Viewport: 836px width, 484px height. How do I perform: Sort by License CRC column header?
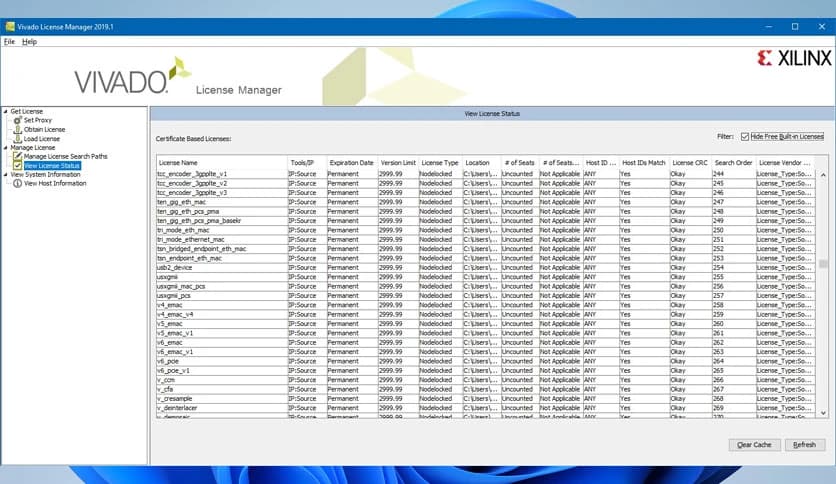pos(690,163)
